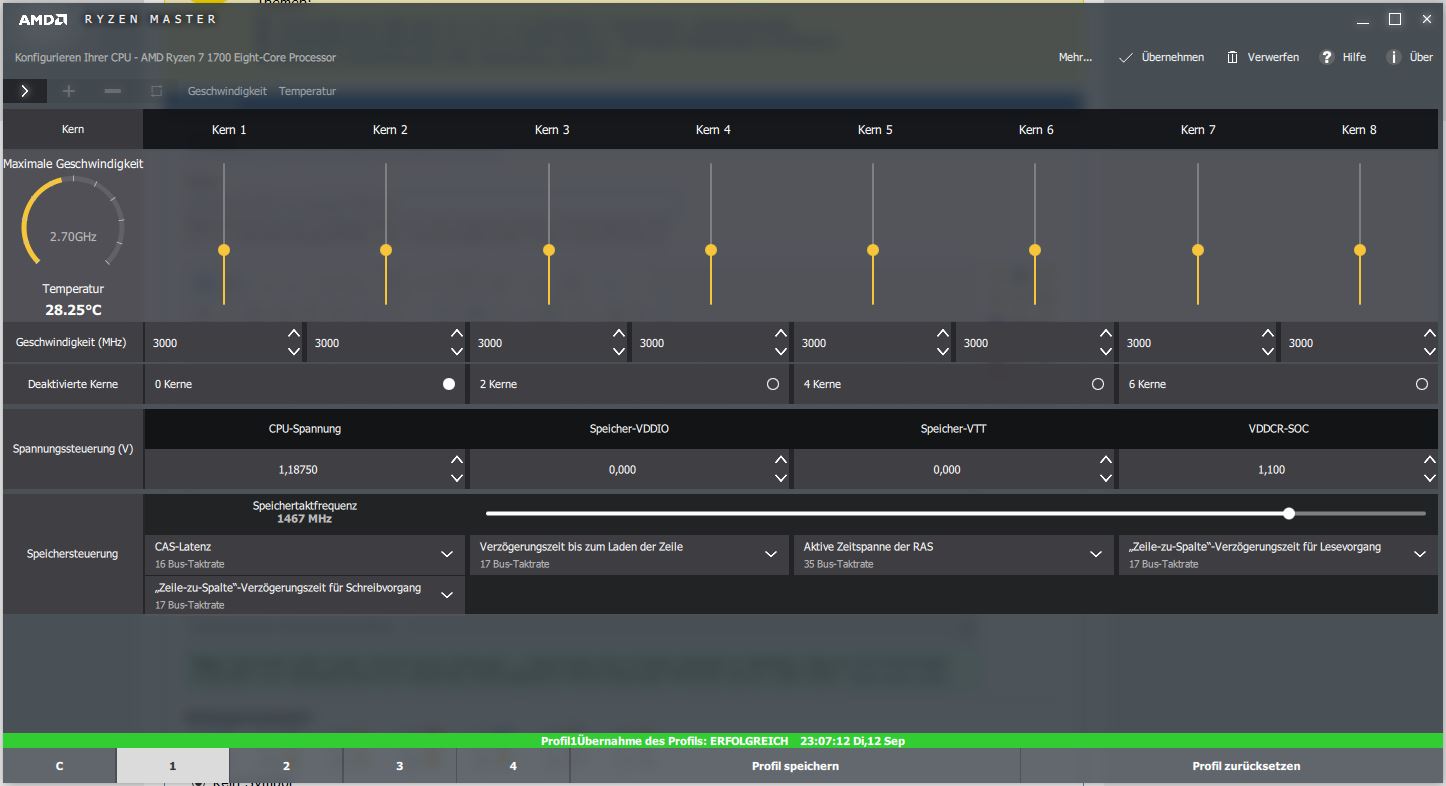Switch to profile tab 3

tap(399, 766)
